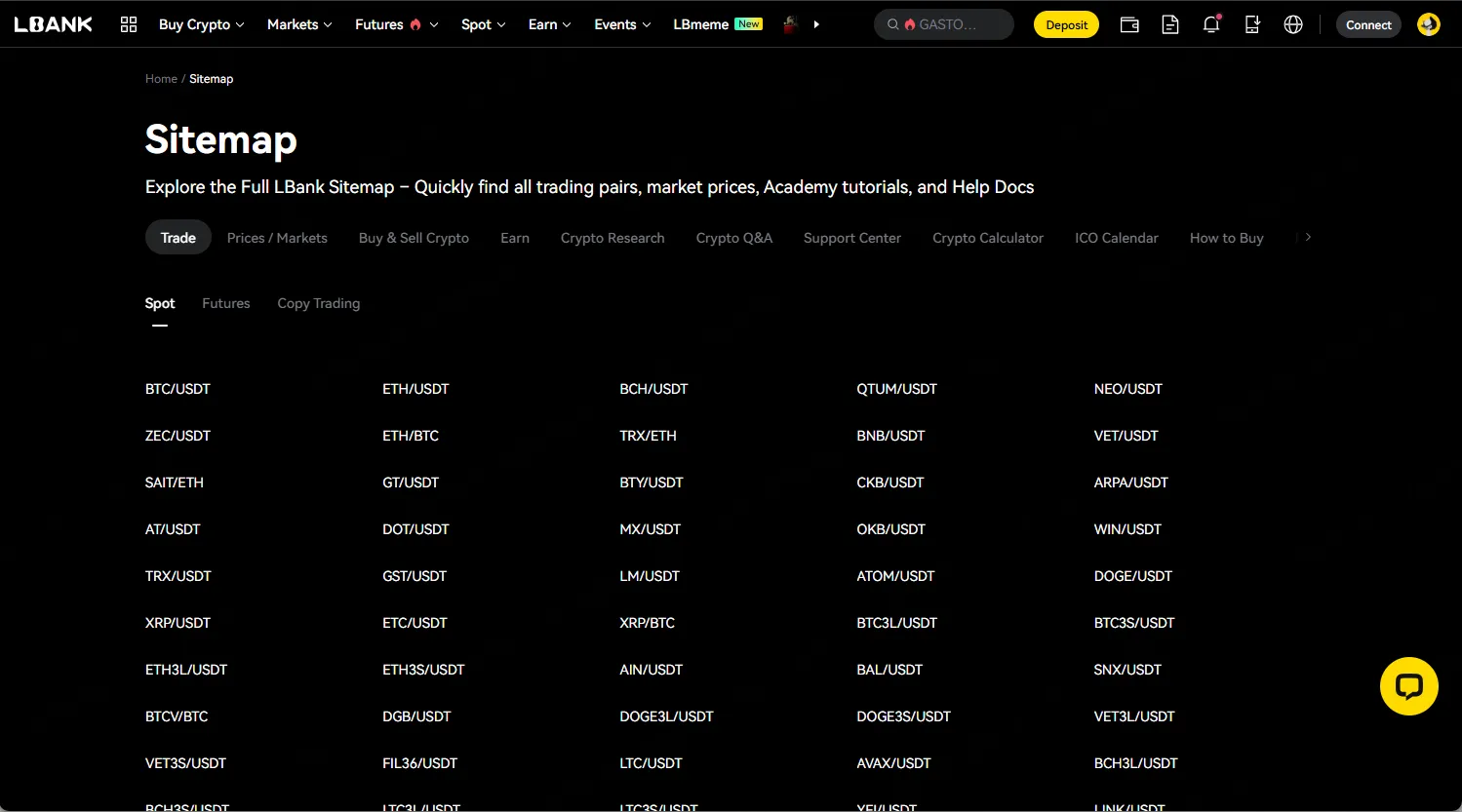Select the Crypto Calculator tab

[x=987, y=238]
